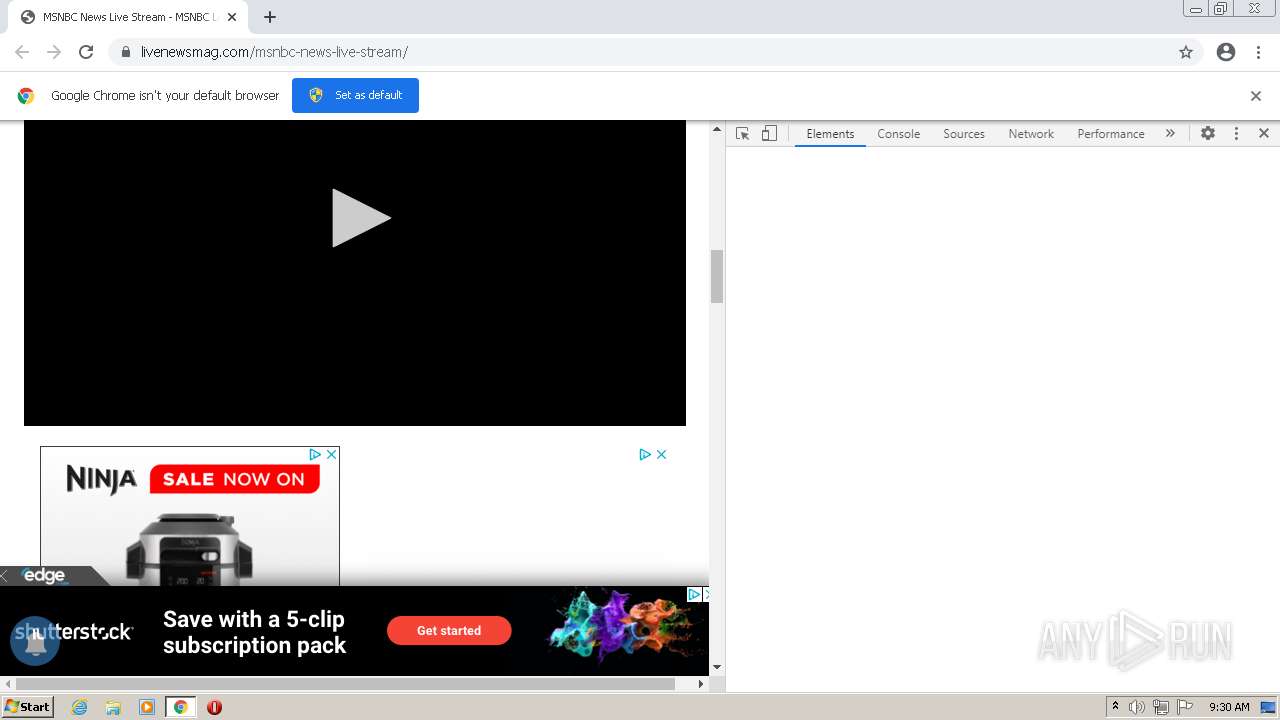Dismiss the default browser notification bar
Screen dimensions: 1280x720
[x=1256, y=96]
